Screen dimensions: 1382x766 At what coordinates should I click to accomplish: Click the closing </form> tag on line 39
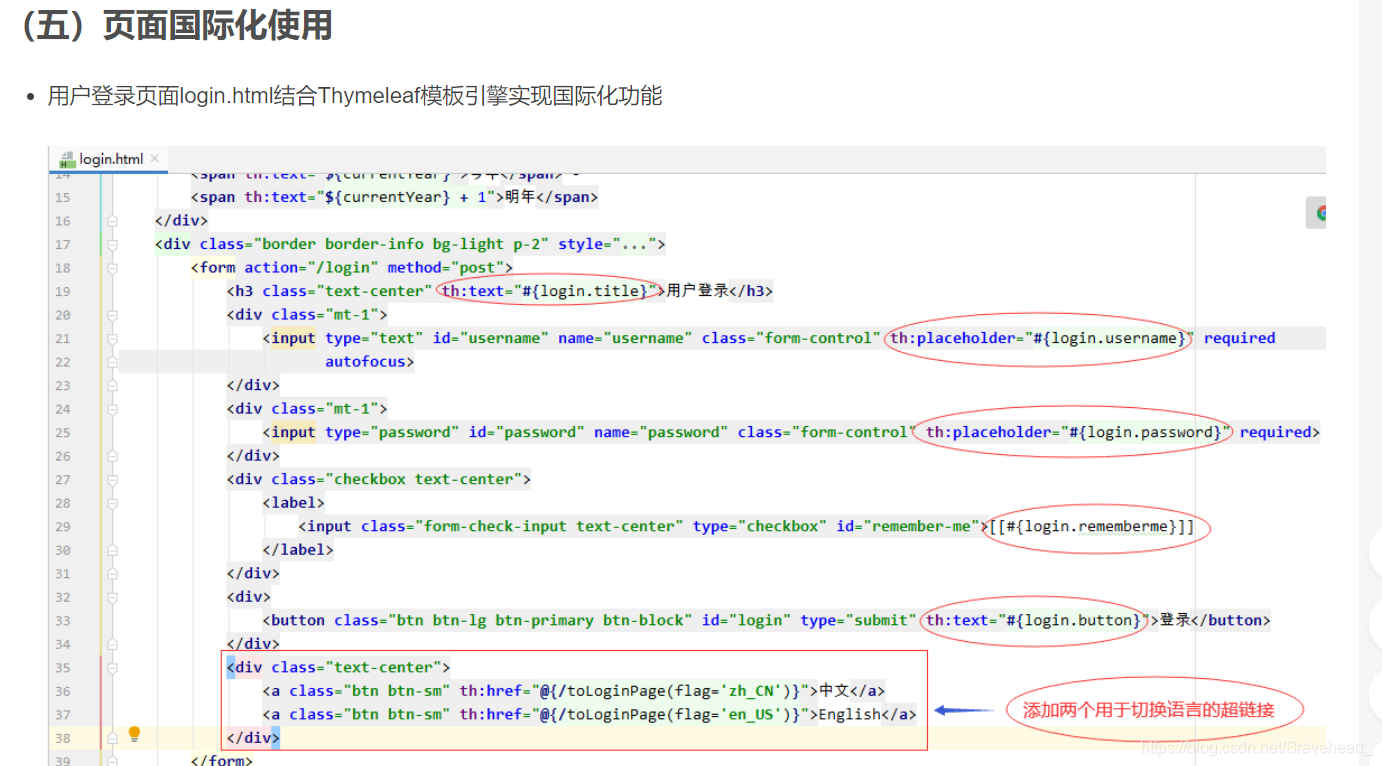tap(222, 760)
